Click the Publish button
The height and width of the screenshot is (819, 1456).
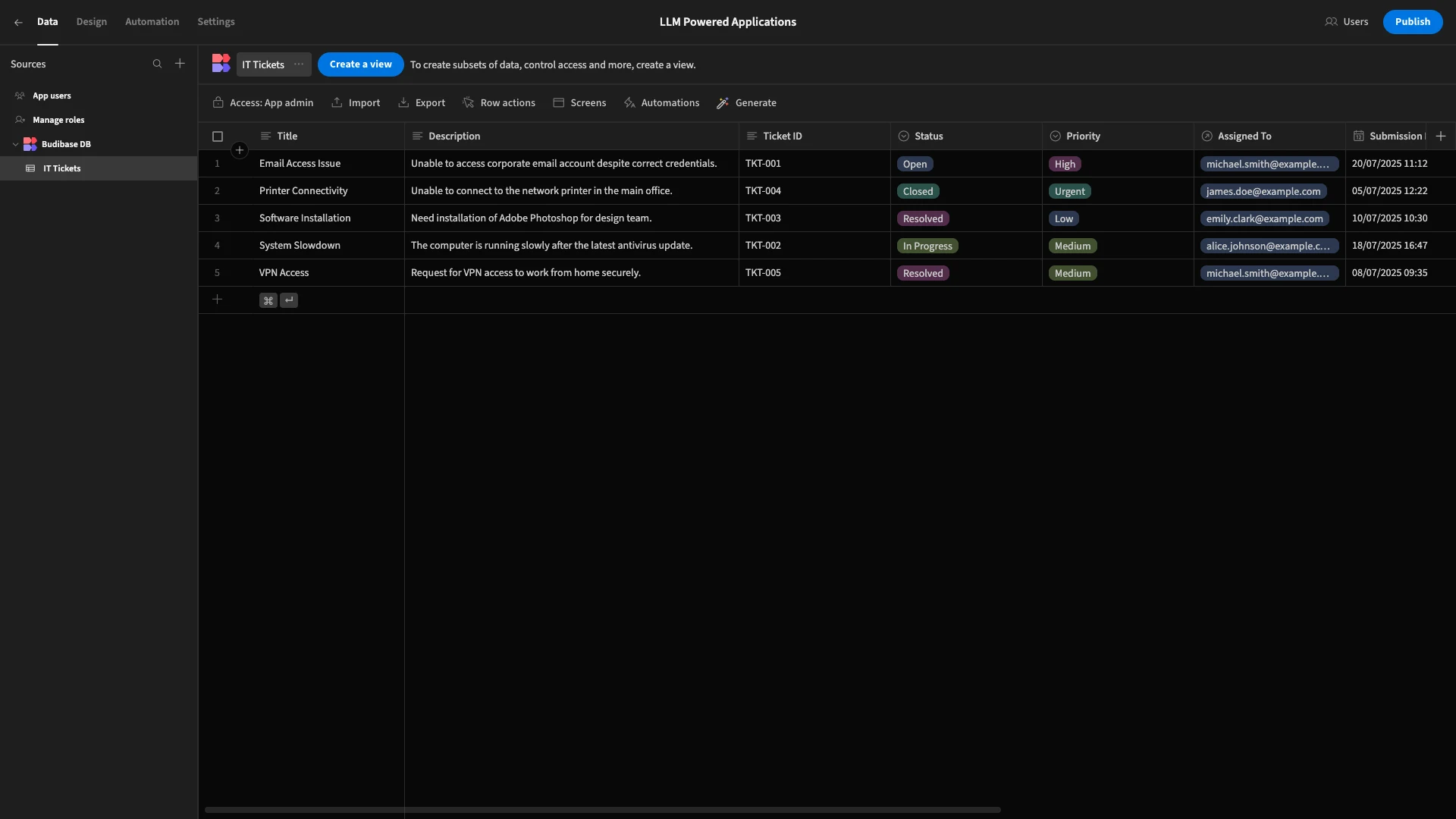1412,22
